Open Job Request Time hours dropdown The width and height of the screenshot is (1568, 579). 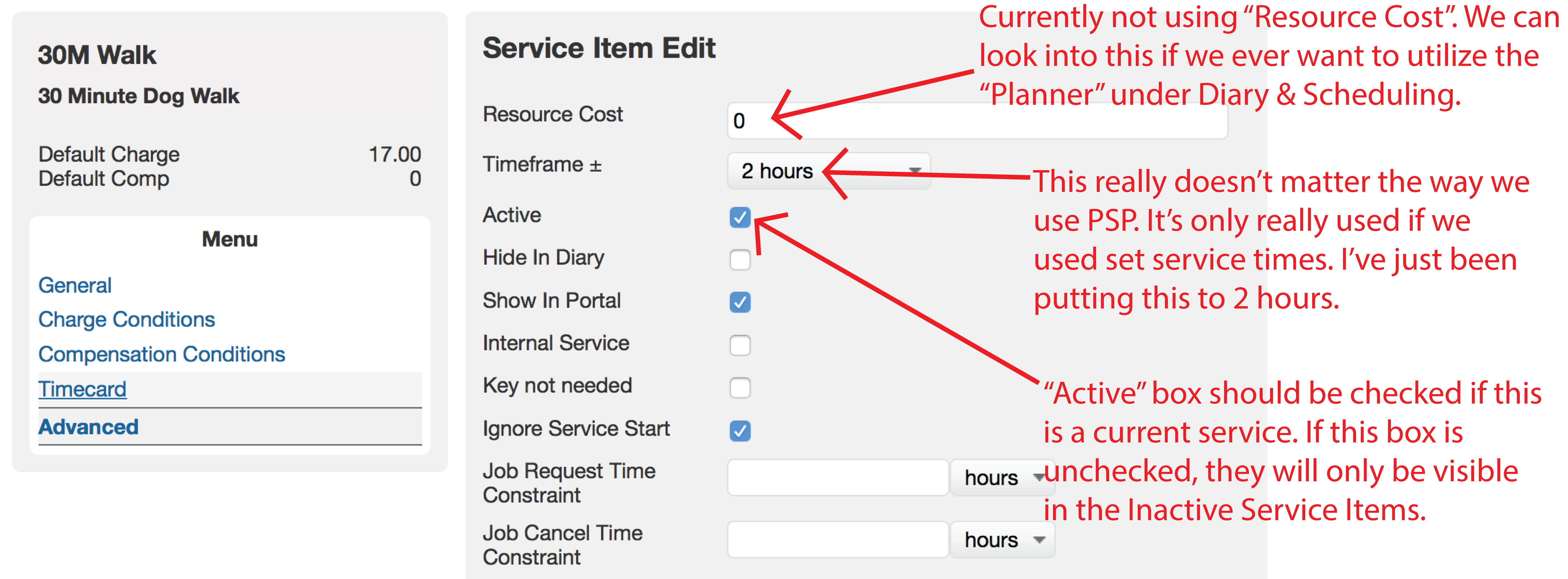(1002, 477)
